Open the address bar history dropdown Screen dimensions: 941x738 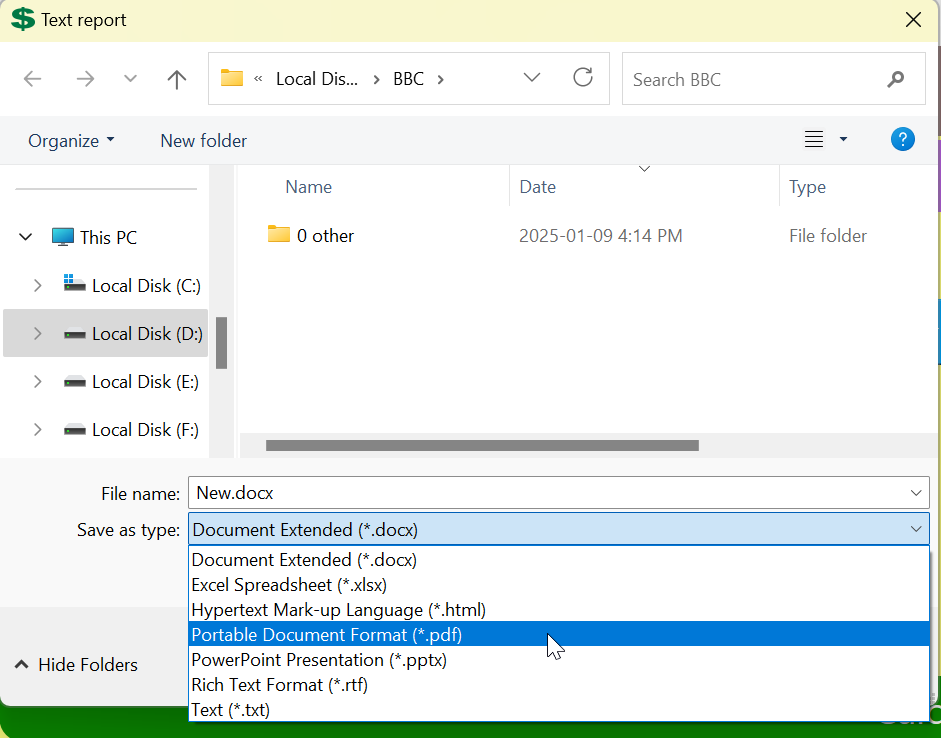point(532,77)
